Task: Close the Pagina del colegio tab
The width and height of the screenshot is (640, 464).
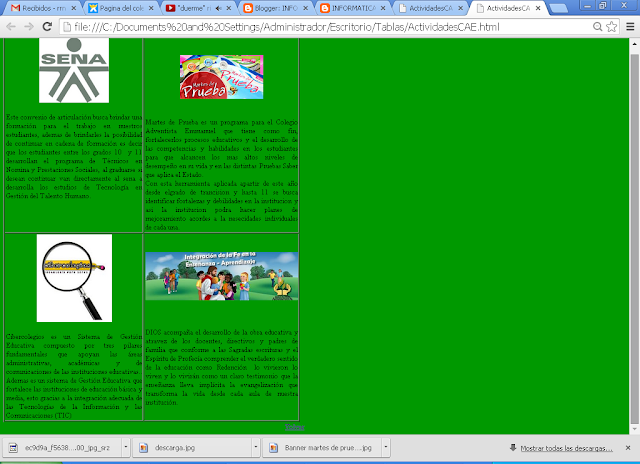Action: (x=151, y=8)
